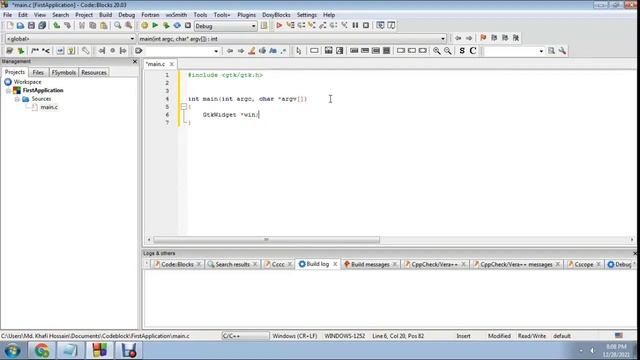Click the Windows Start button
The width and height of the screenshot is (640, 360).
pyautogui.click(x=13, y=350)
